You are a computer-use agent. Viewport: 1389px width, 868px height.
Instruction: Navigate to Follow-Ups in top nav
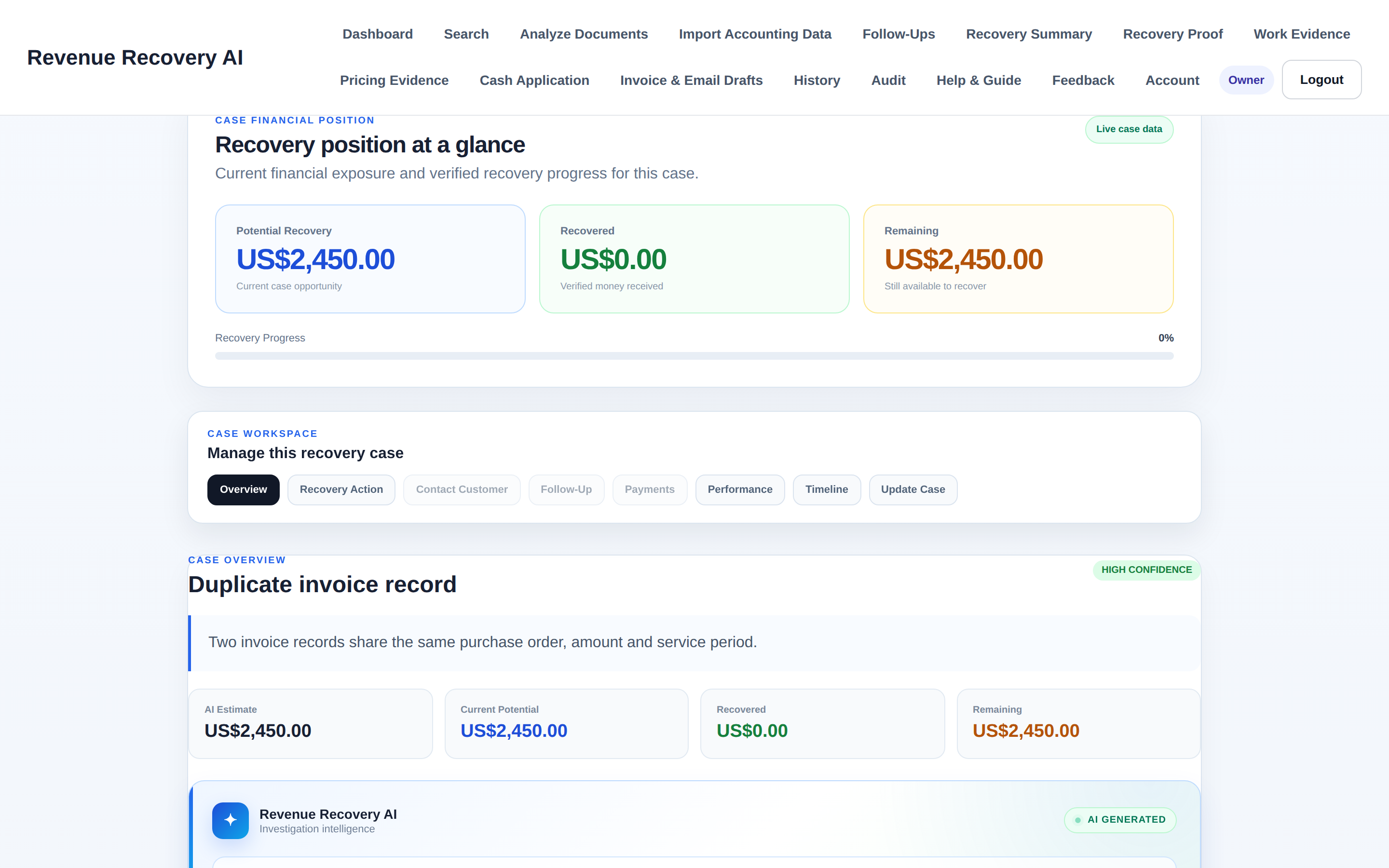[898, 34]
